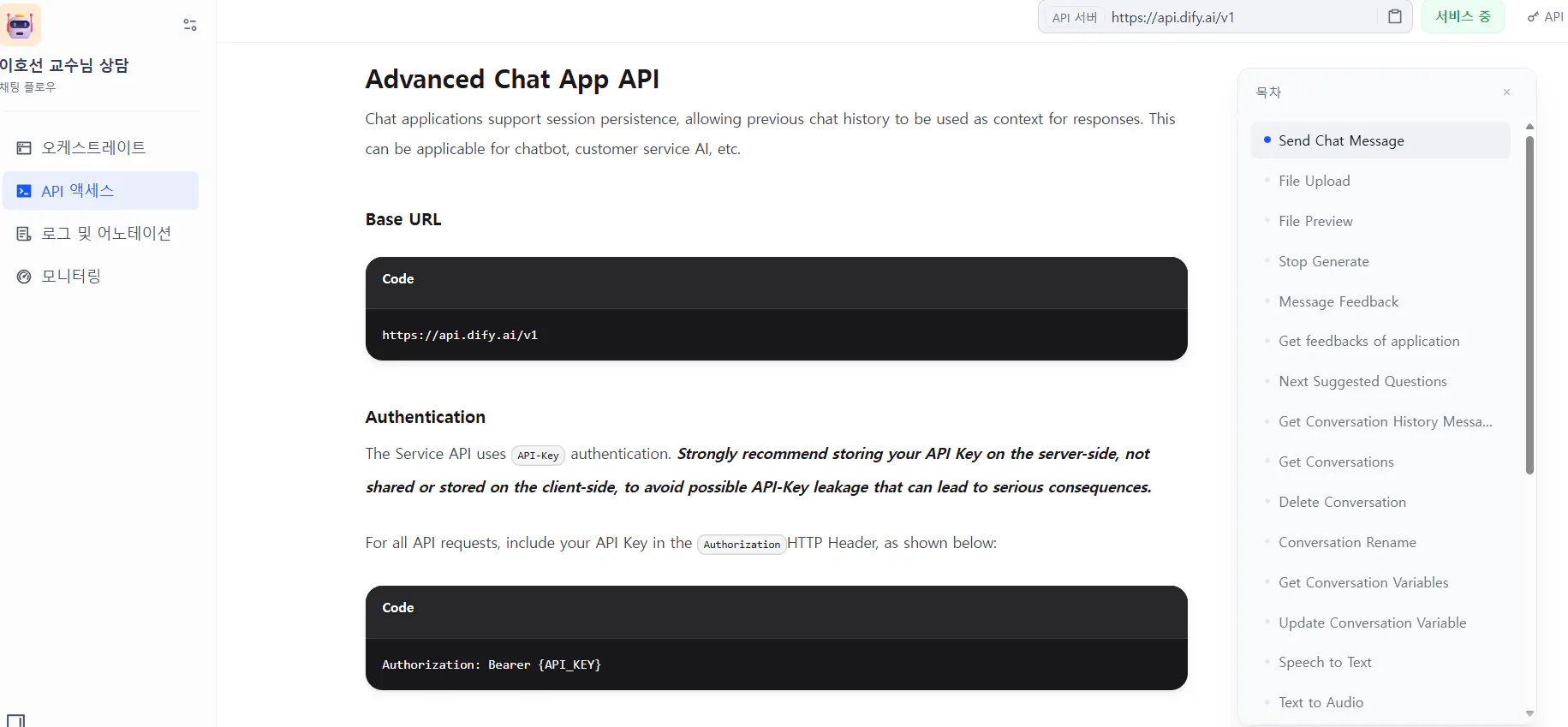Copy the API server URL with clipboard icon
Image resolution: width=1568 pixels, height=727 pixels.
(x=1395, y=17)
